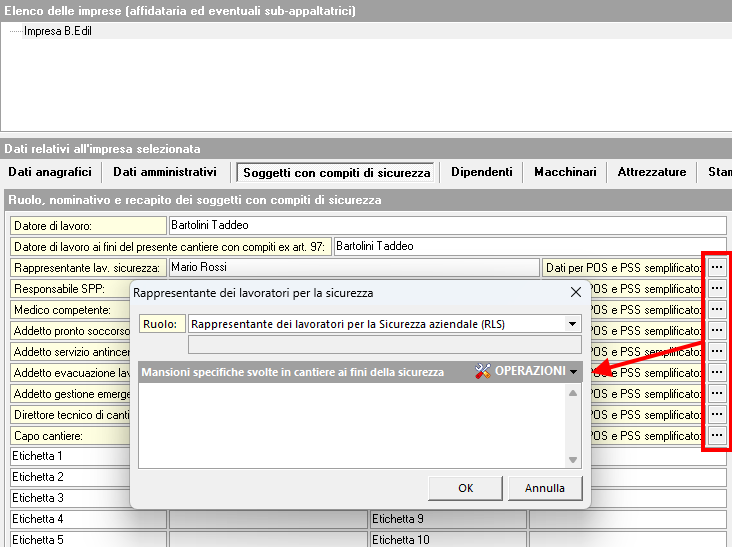Open the Dati amministrativi tab
732x547 pixels.
click(x=165, y=172)
